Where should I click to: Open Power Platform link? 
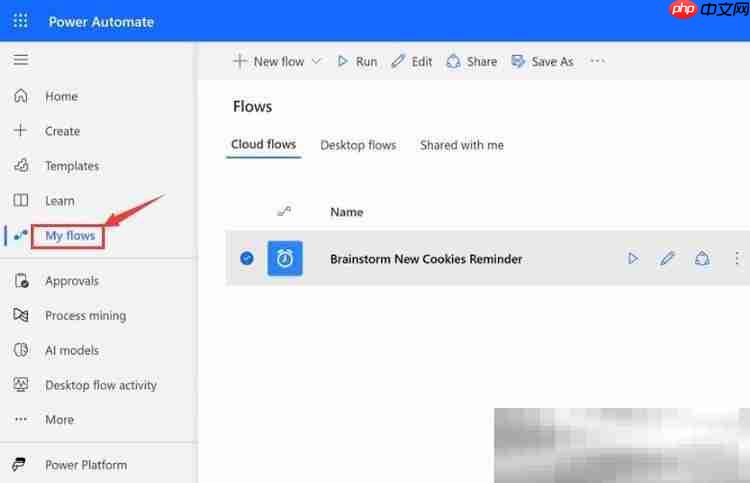(x=86, y=465)
